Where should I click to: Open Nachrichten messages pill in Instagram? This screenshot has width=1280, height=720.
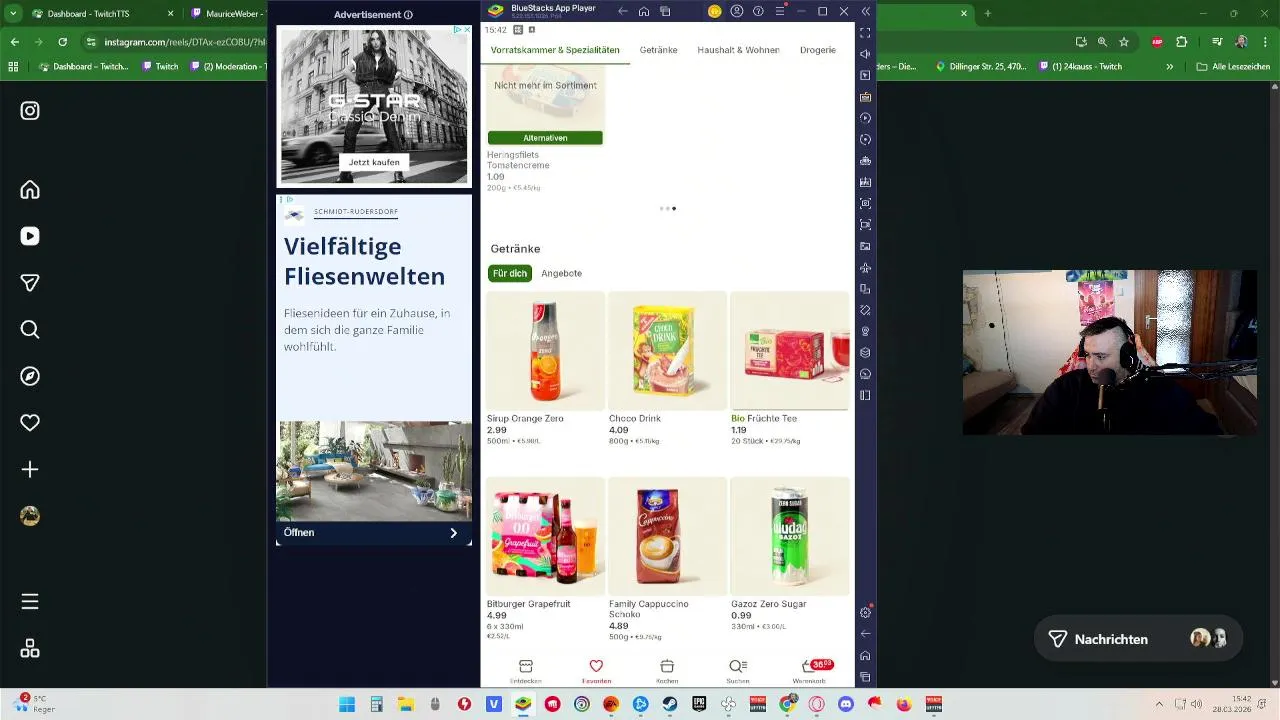tap(1138, 639)
